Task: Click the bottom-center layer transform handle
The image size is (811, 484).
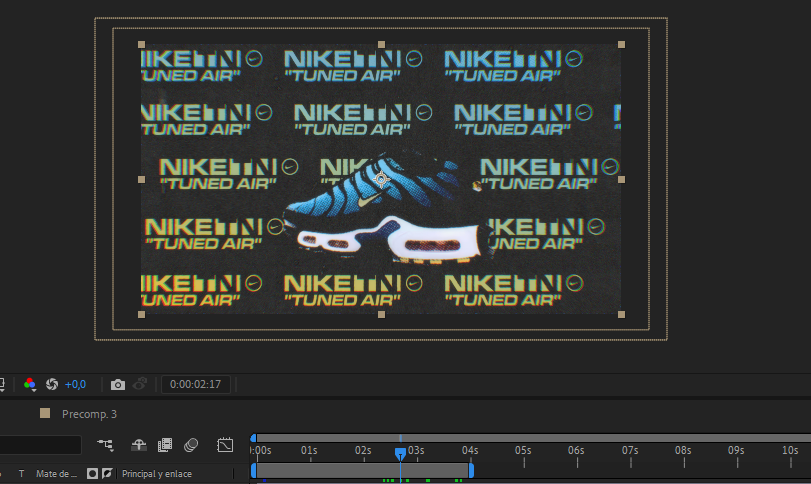Action: pyautogui.click(x=381, y=314)
